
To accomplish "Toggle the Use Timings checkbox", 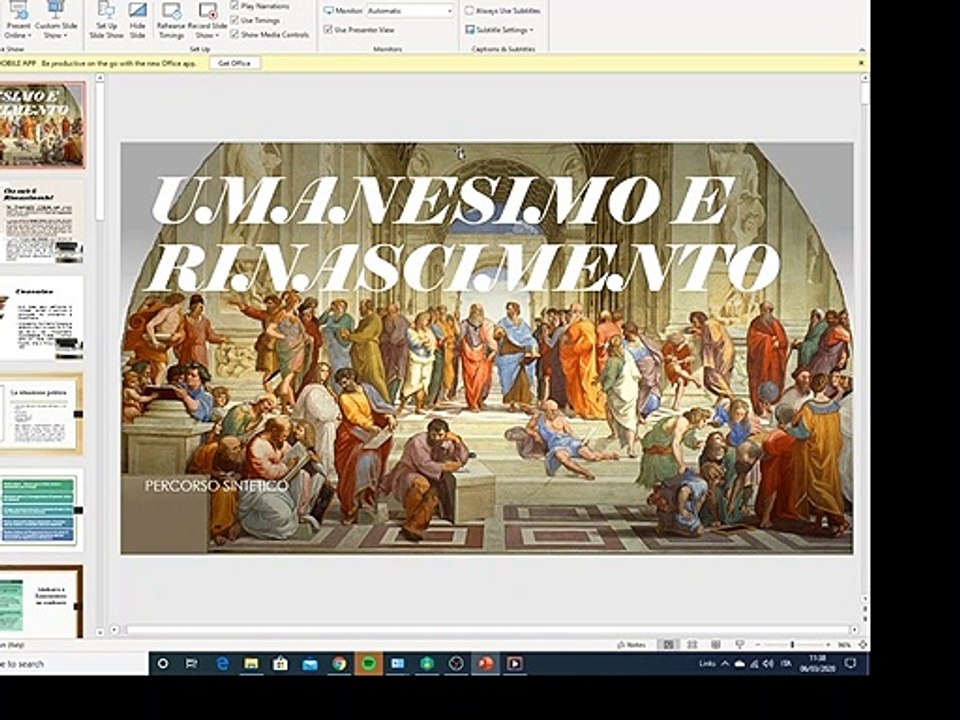I will [x=234, y=20].
